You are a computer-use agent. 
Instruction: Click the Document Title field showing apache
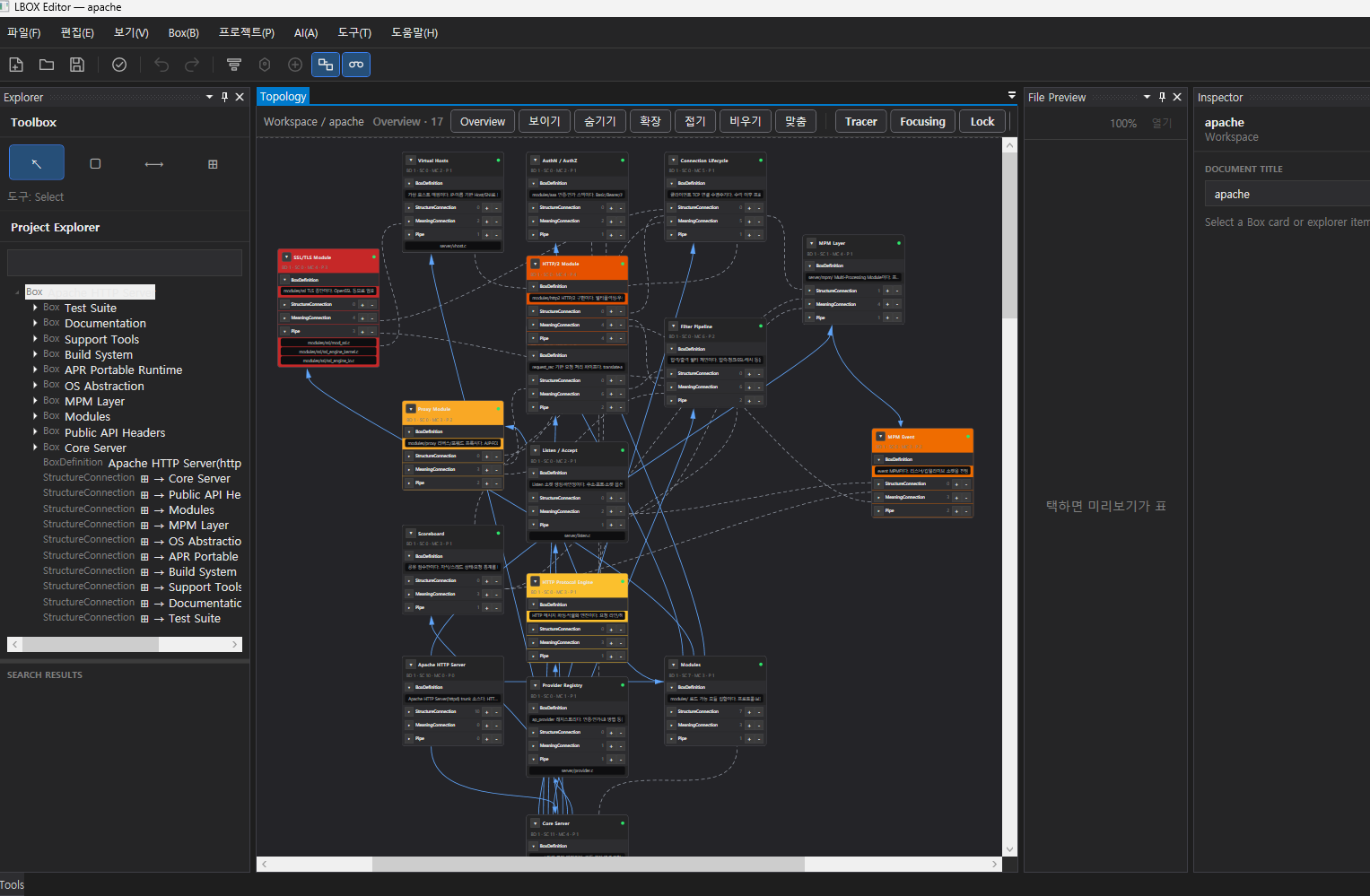point(1287,194)
